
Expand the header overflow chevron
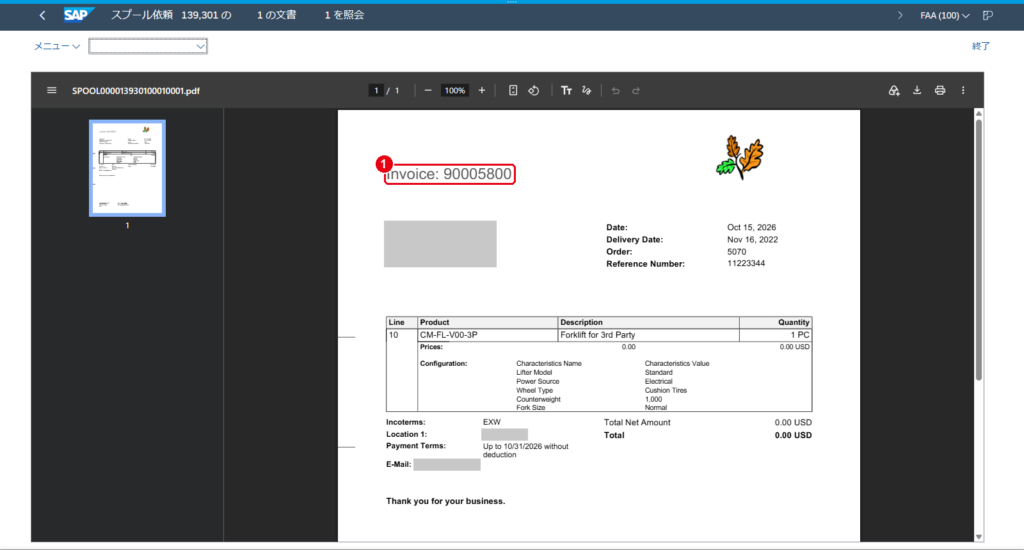[900, 15]
